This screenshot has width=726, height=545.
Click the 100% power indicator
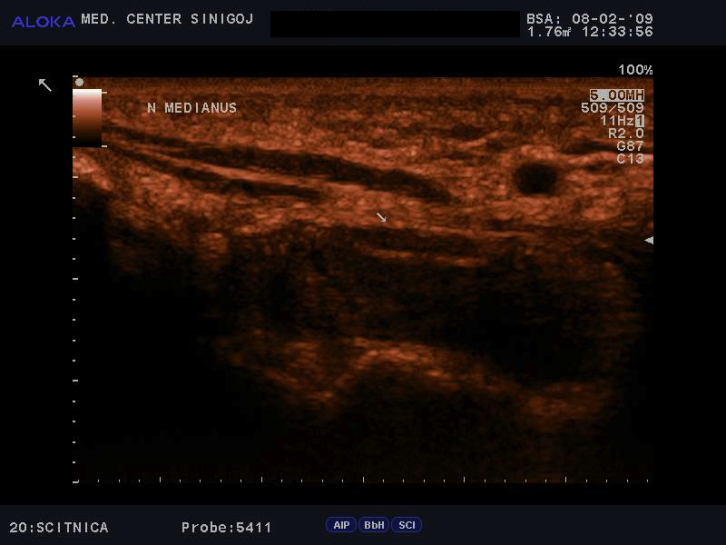click(635, 70)
